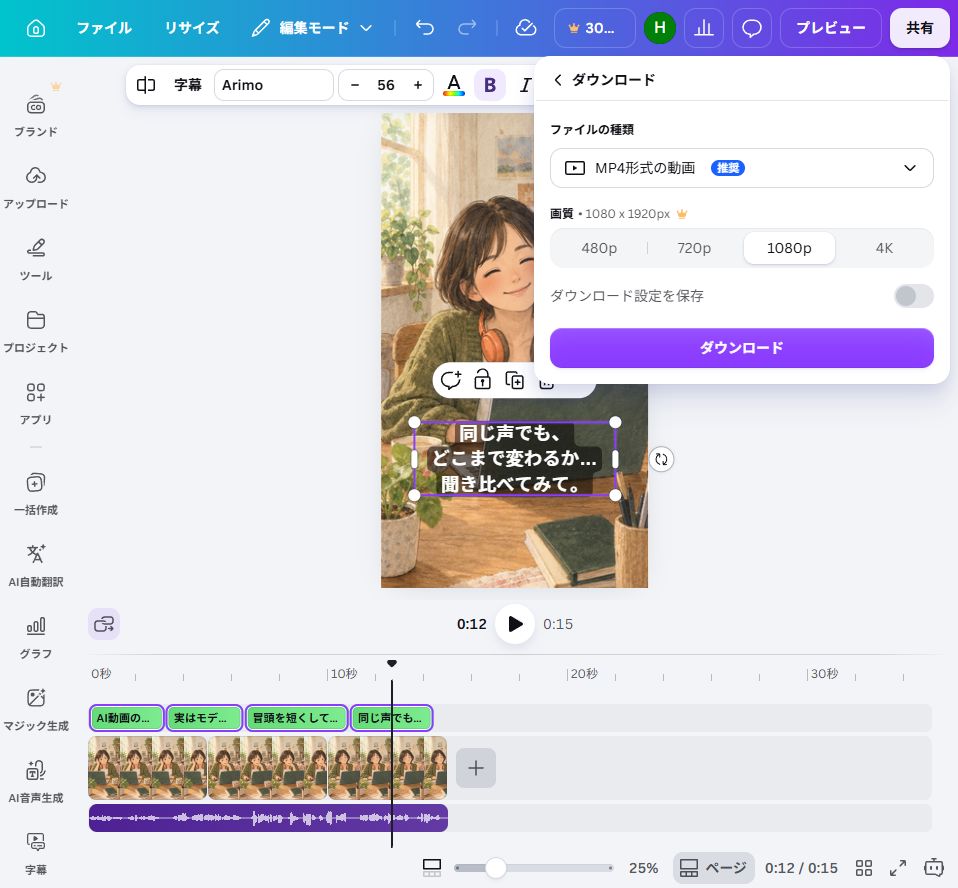
Task: Open ブランド in the sidebar
Action: click(x=36, y=115)
